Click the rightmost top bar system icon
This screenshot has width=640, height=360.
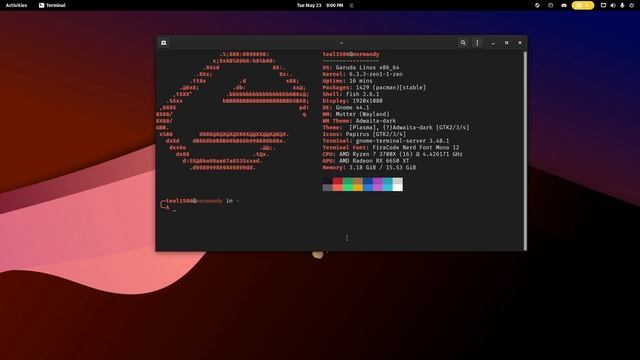pyautogui.click(x=631, y=5)
